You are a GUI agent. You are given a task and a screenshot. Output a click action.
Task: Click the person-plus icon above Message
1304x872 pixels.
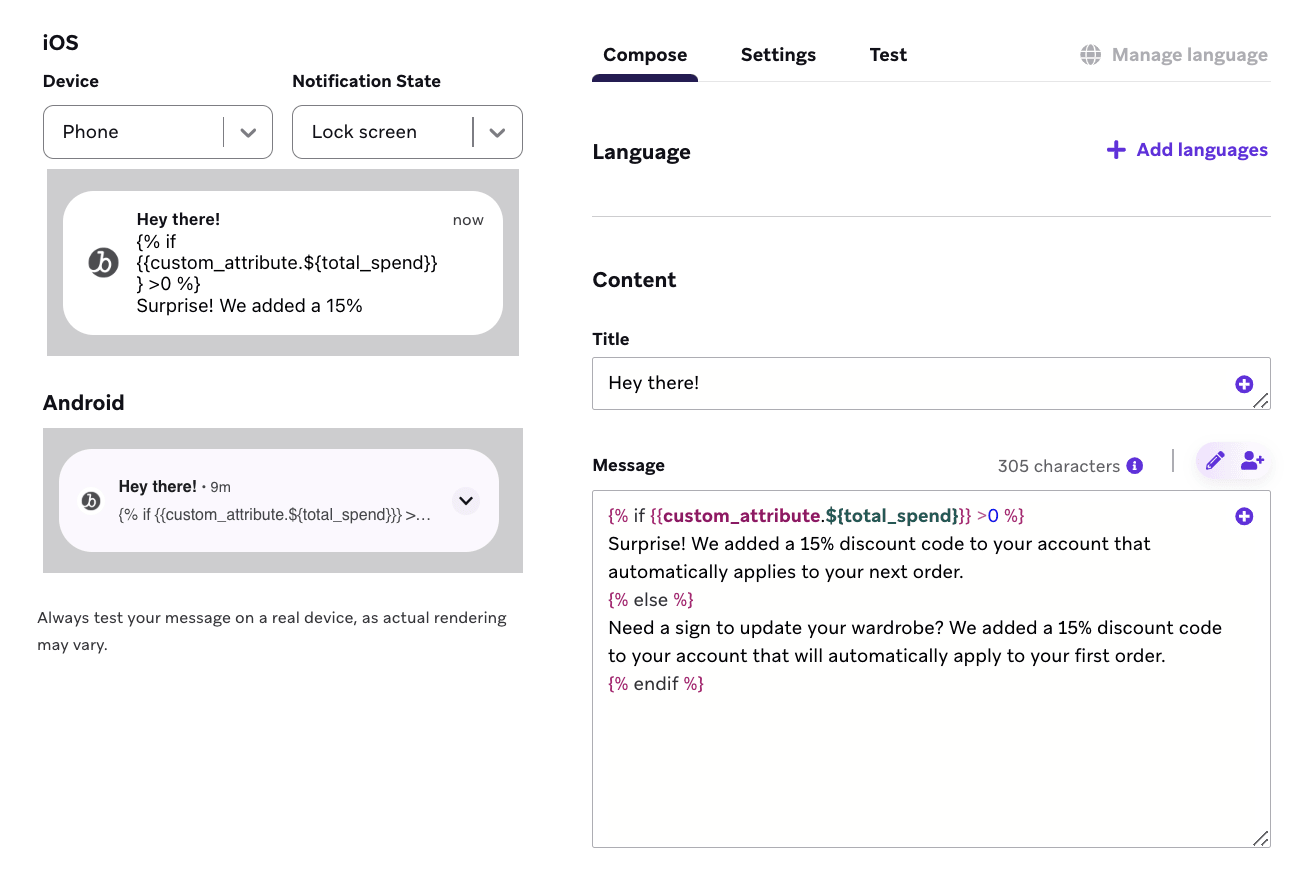(x=1252, y=461)
